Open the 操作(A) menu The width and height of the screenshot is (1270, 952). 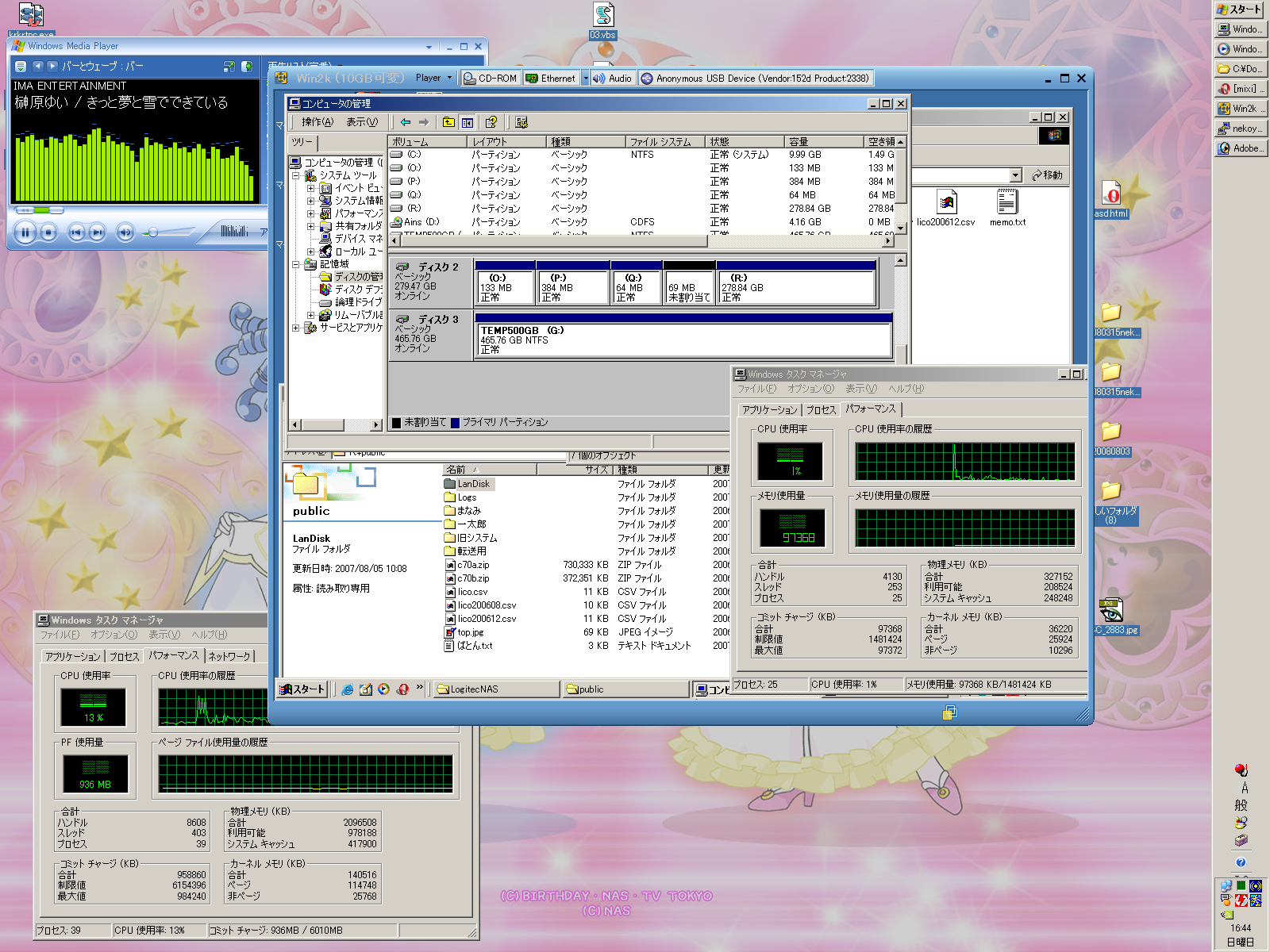point(317,122)
